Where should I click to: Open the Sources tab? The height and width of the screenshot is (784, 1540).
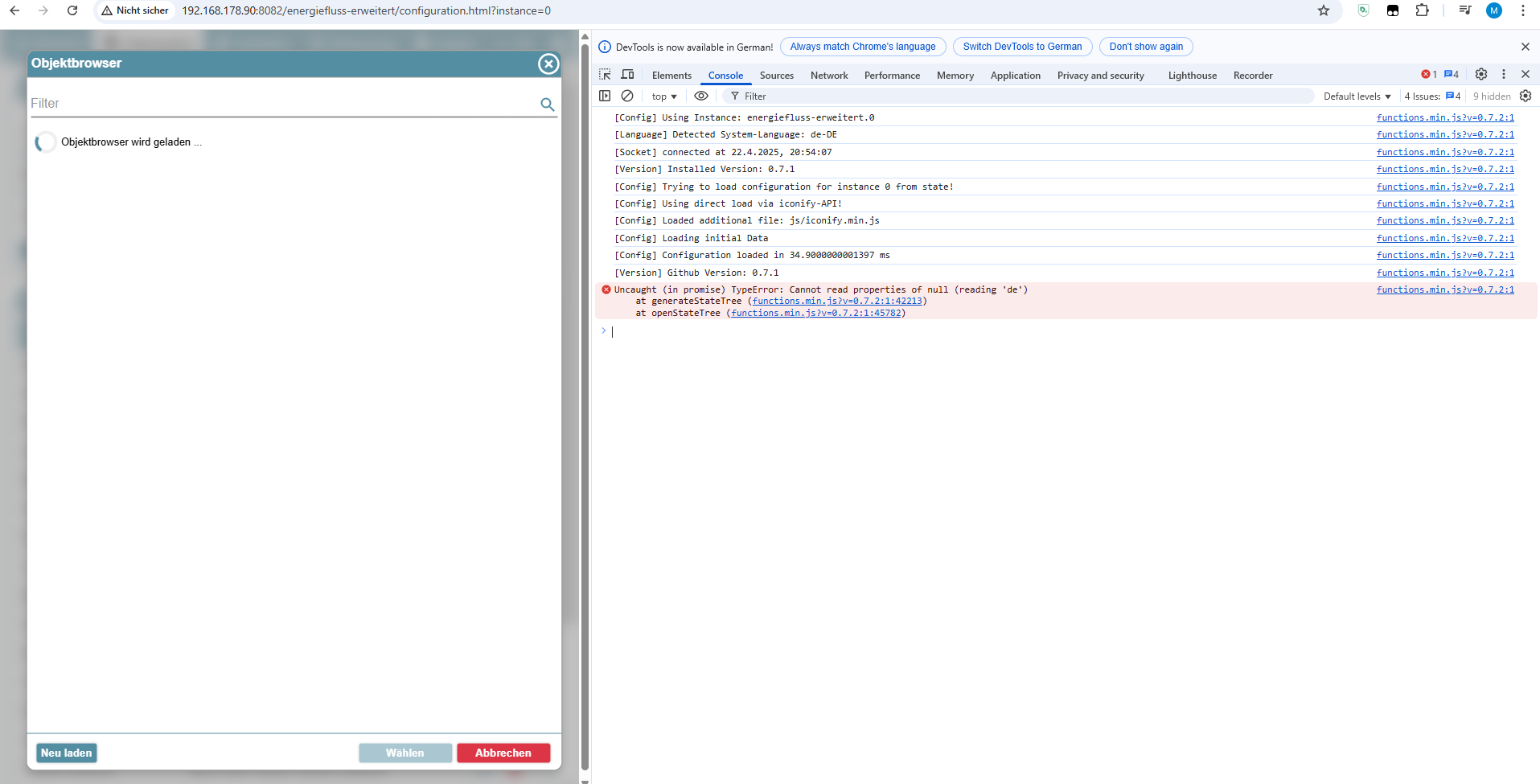[x=777, y=76]
